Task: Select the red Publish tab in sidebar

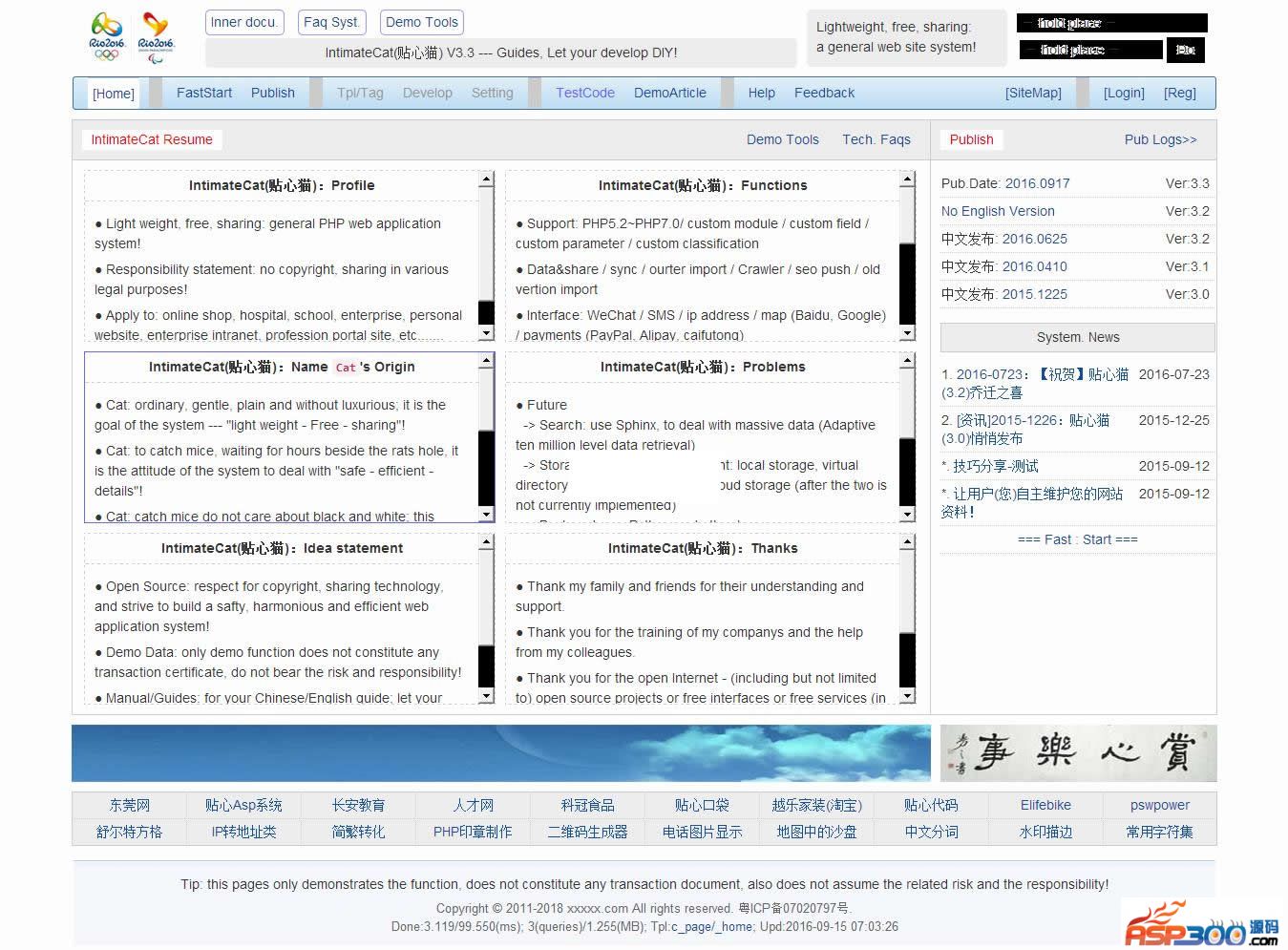Action: coord(972,139)
